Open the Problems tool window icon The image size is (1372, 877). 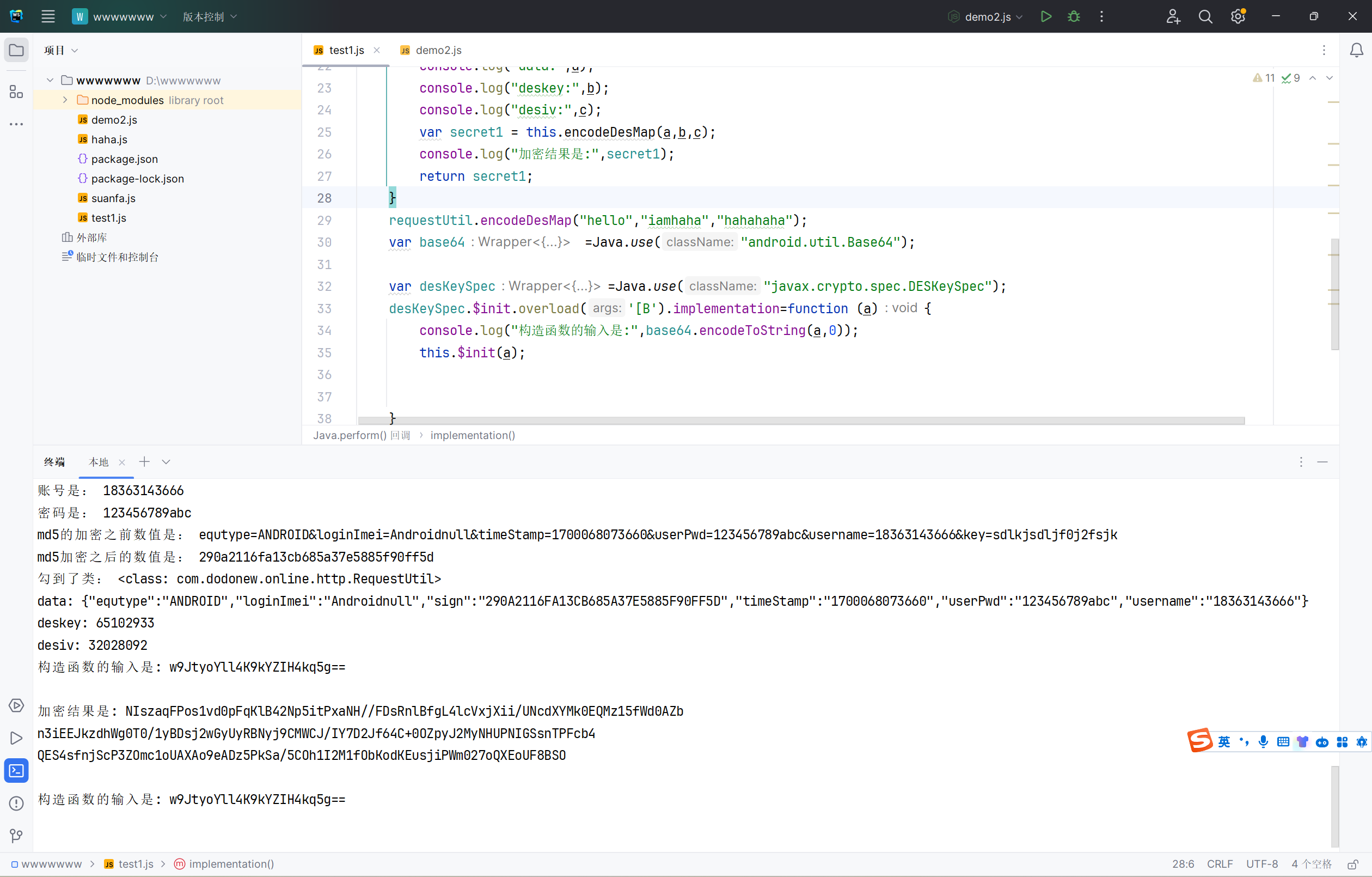16,803
